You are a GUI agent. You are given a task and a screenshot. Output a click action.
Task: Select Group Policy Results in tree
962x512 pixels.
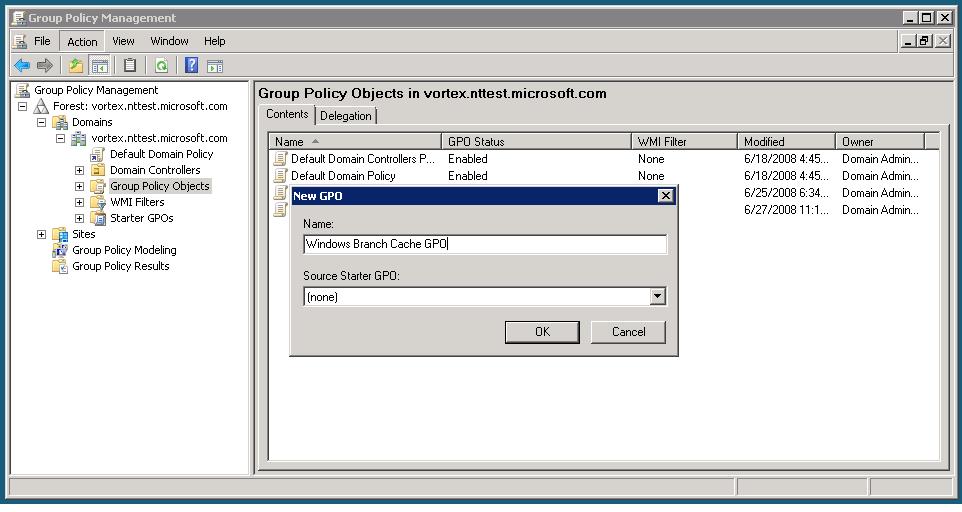point(121,266)
